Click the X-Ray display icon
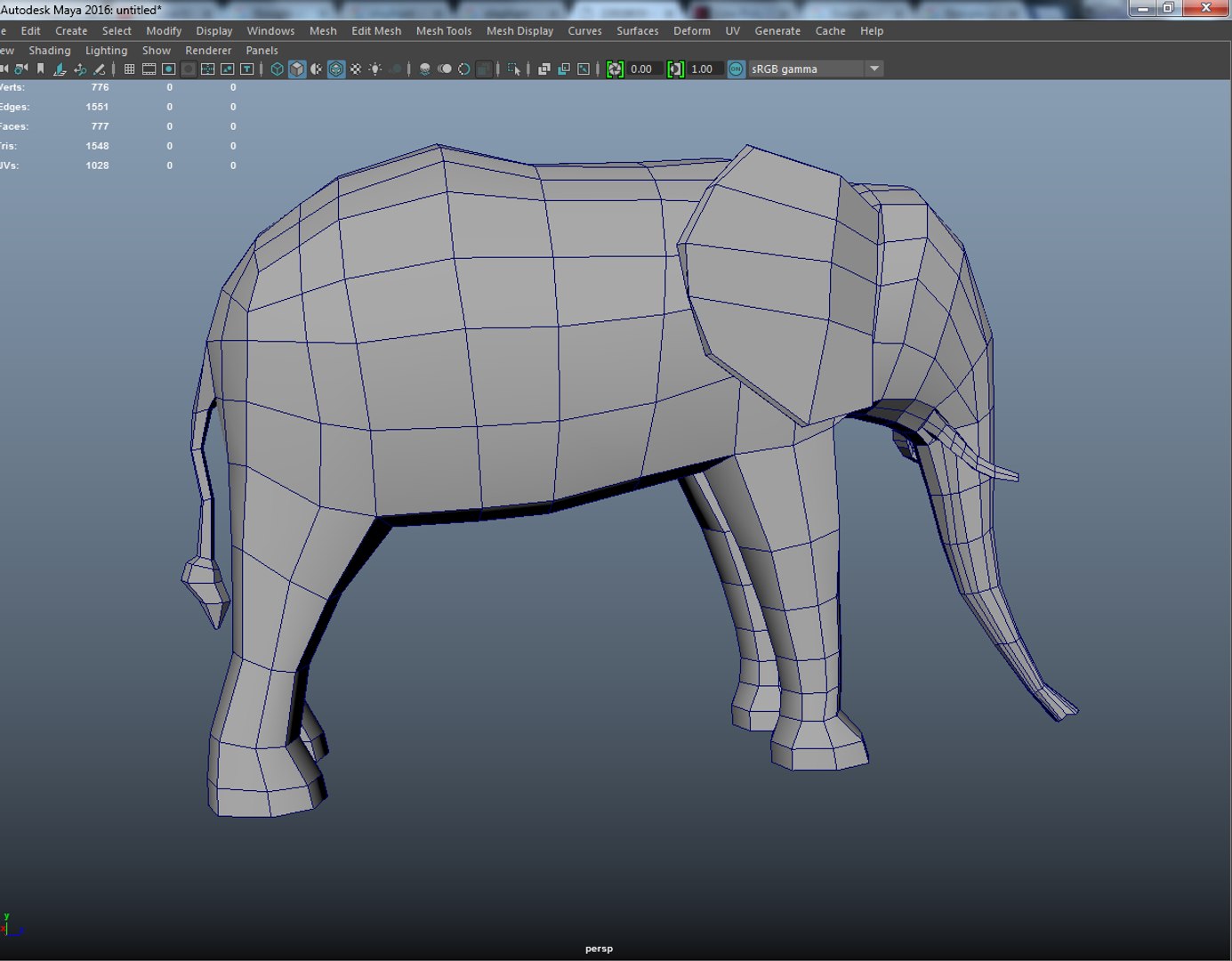Viewport: 1232px width, 961px height. [544, 69]
